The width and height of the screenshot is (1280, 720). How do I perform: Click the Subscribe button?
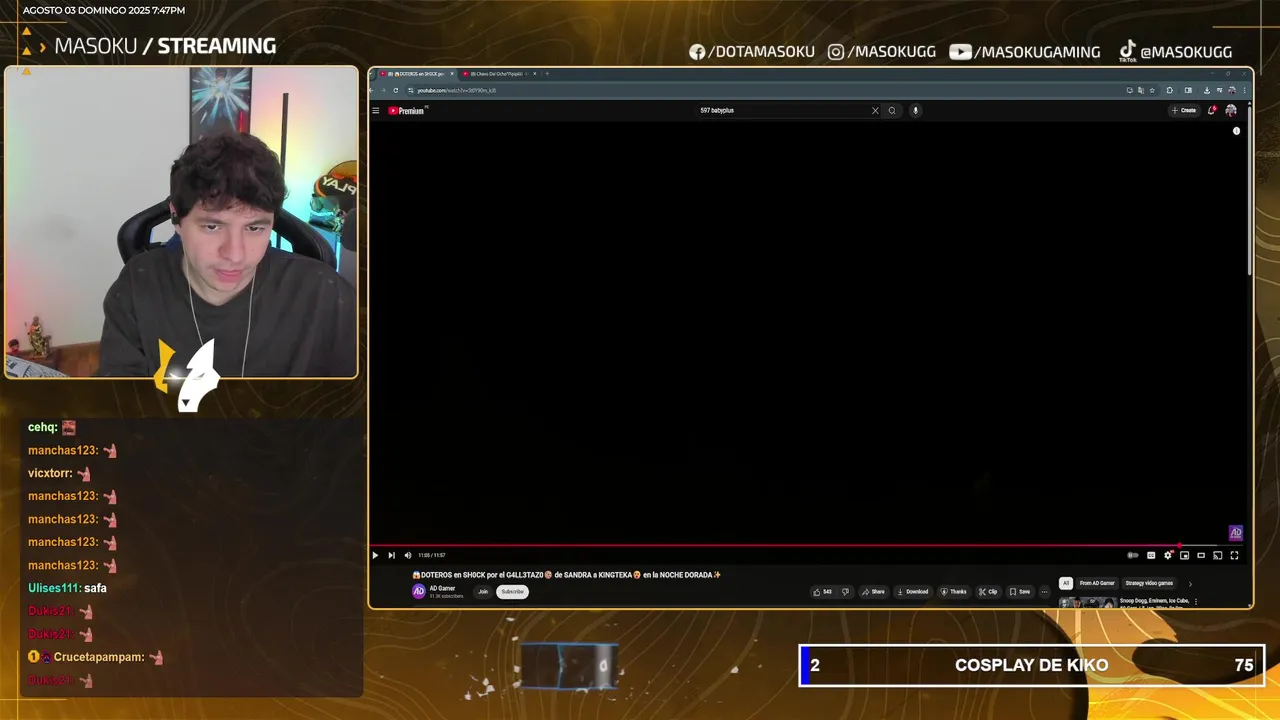512,591
